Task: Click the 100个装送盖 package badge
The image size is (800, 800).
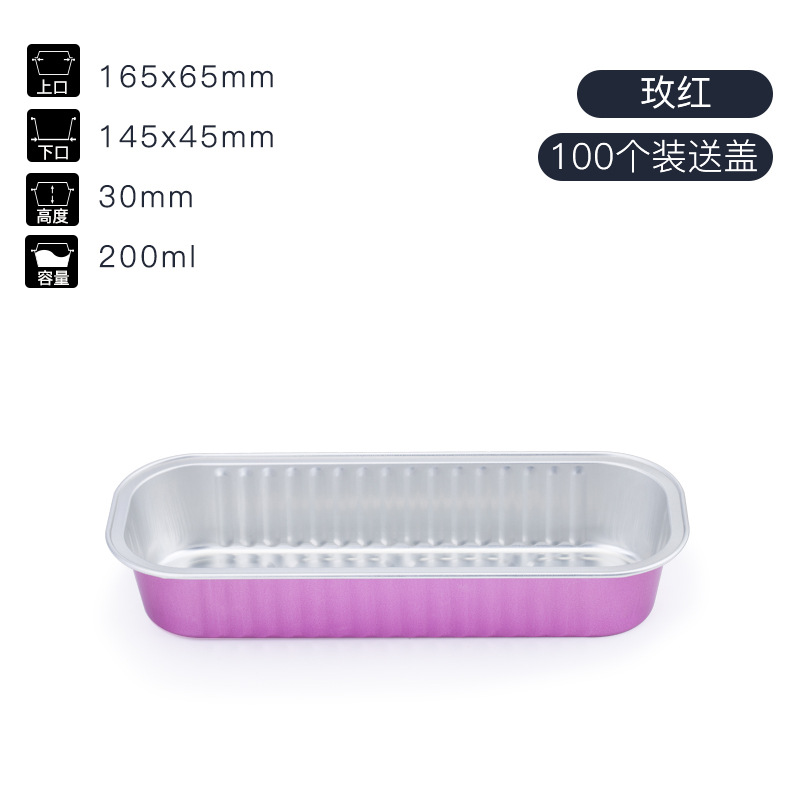Action: coord(656,157)
